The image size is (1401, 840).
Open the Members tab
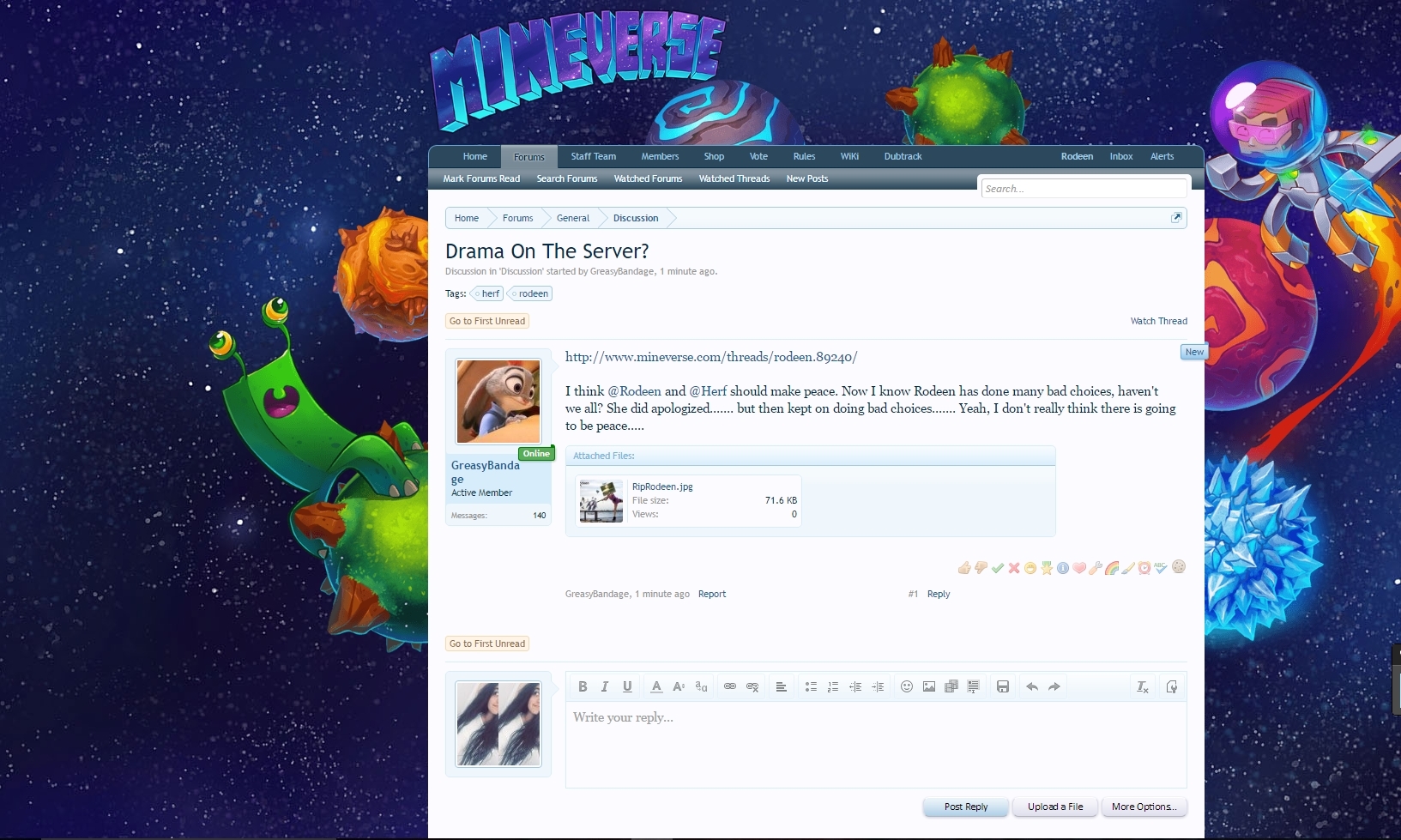(x=660, y=156)
